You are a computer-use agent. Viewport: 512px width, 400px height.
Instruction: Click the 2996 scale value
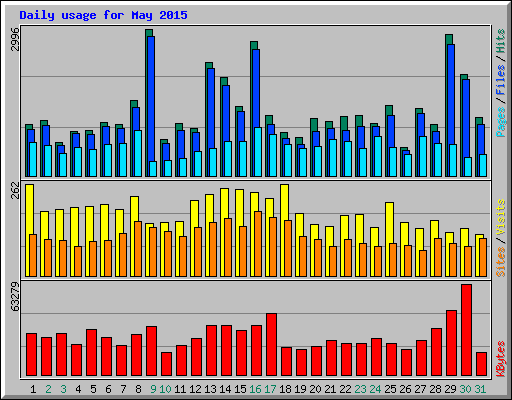coord(15,39)
